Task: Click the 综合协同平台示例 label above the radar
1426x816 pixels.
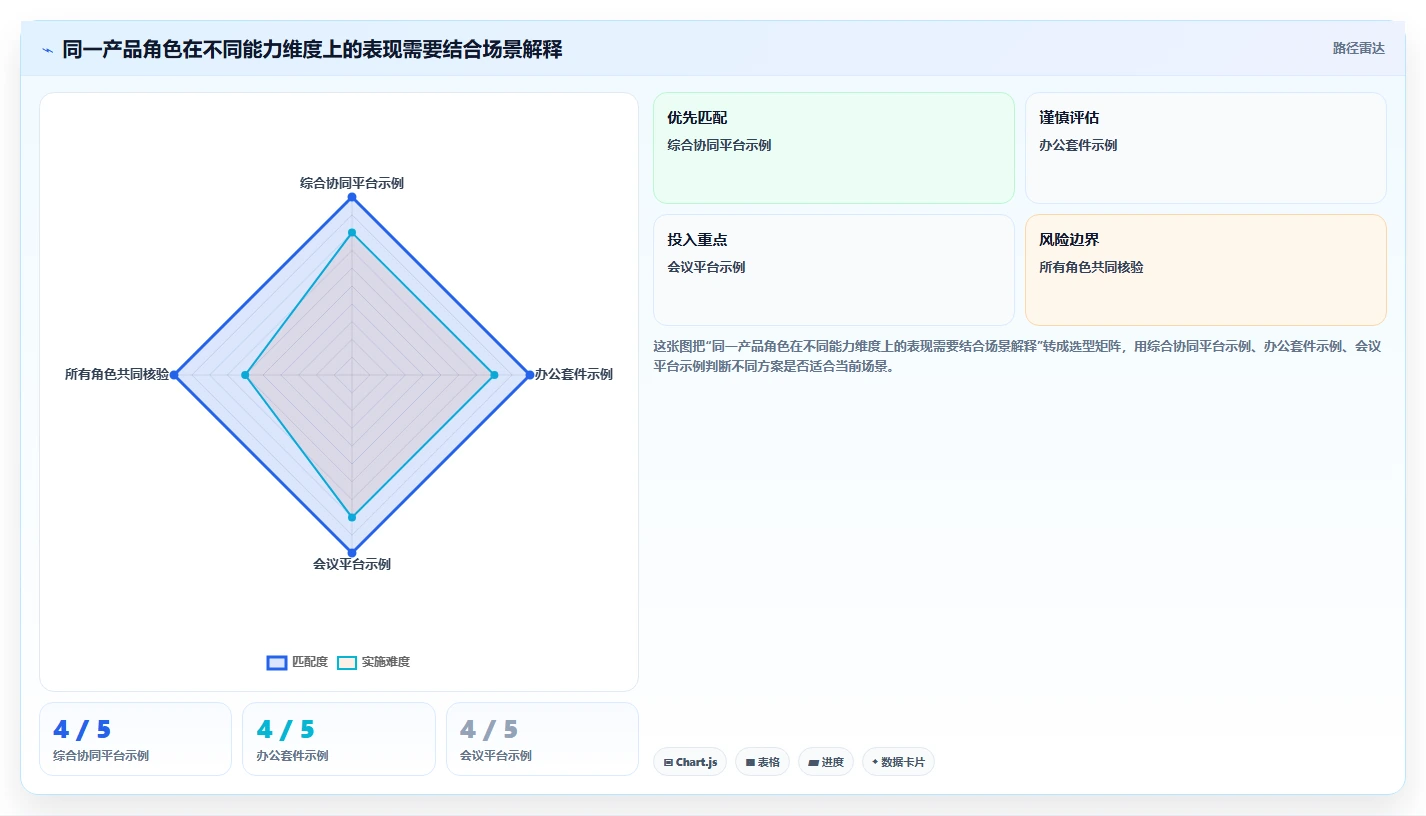Action: (352, 183)
